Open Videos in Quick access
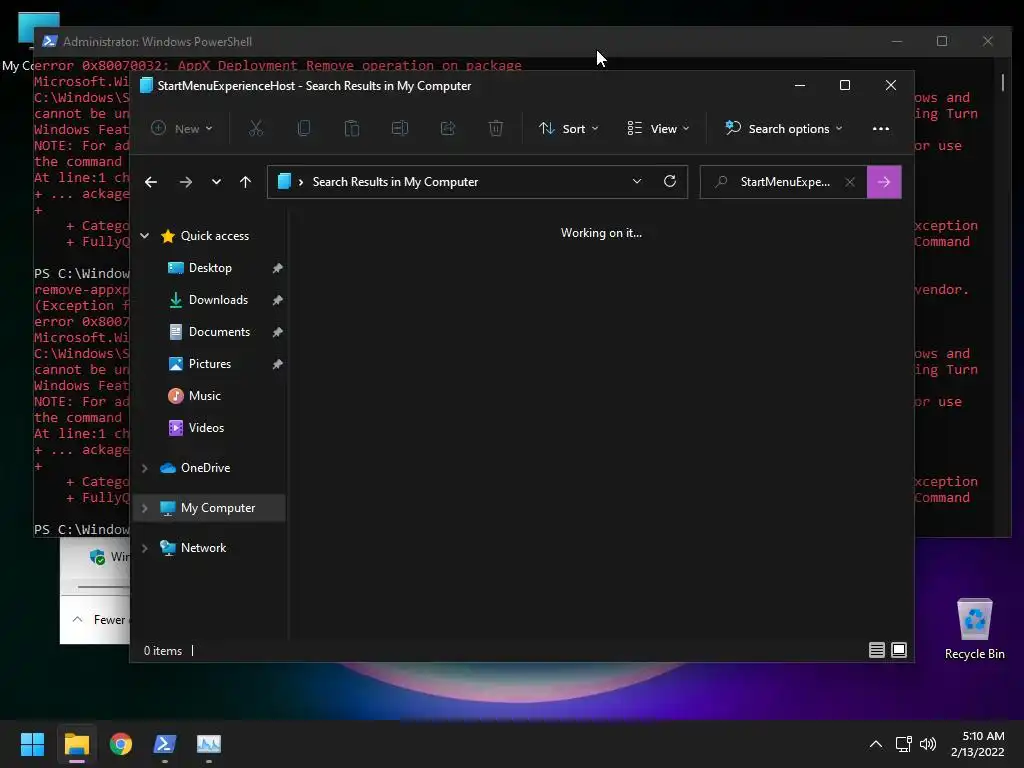Viewport: 1024px width, 768px height. tap(206, 428)
